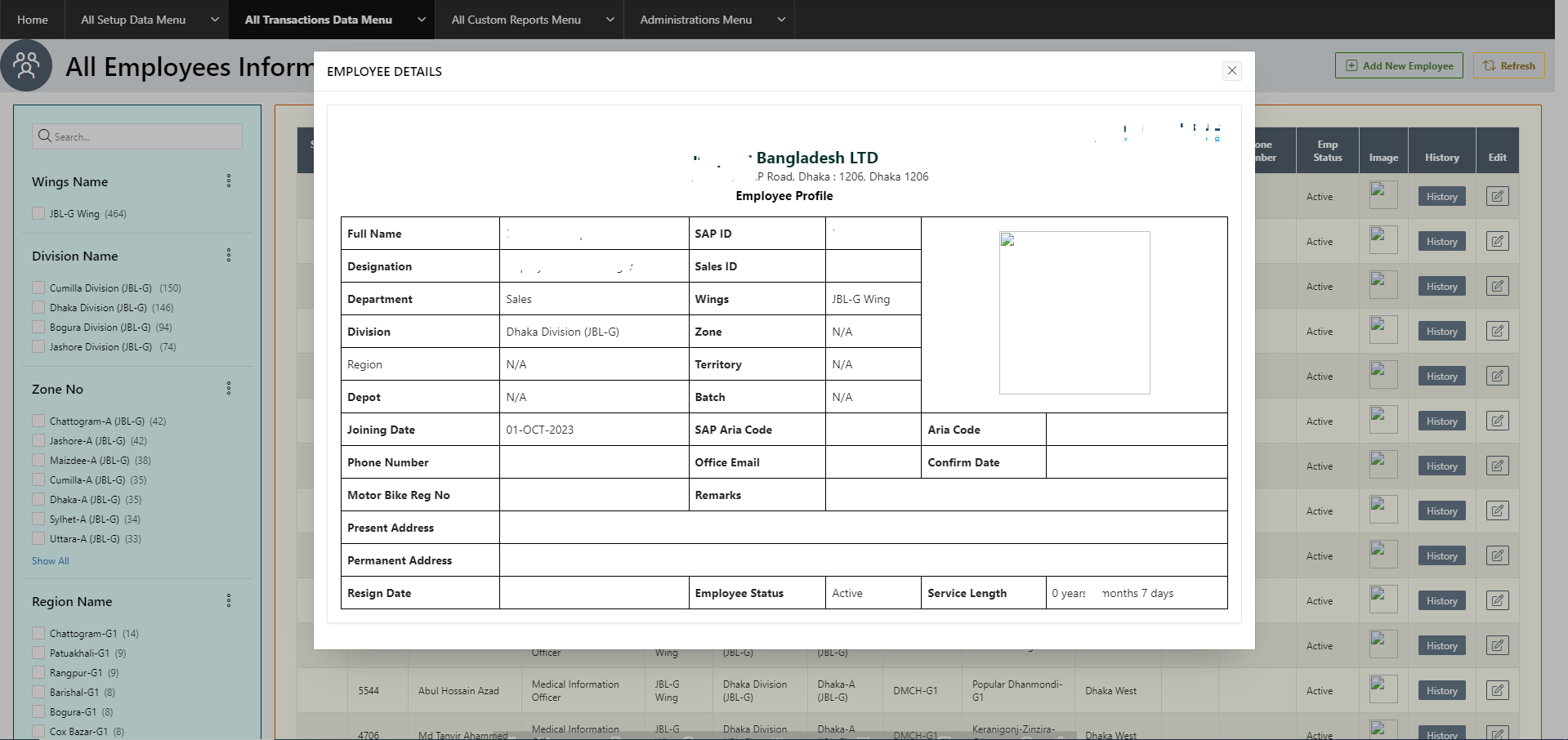
Task: Expand the All Setup Data Menu chevron
Action: pyautogui.click(x=215, y=20)
